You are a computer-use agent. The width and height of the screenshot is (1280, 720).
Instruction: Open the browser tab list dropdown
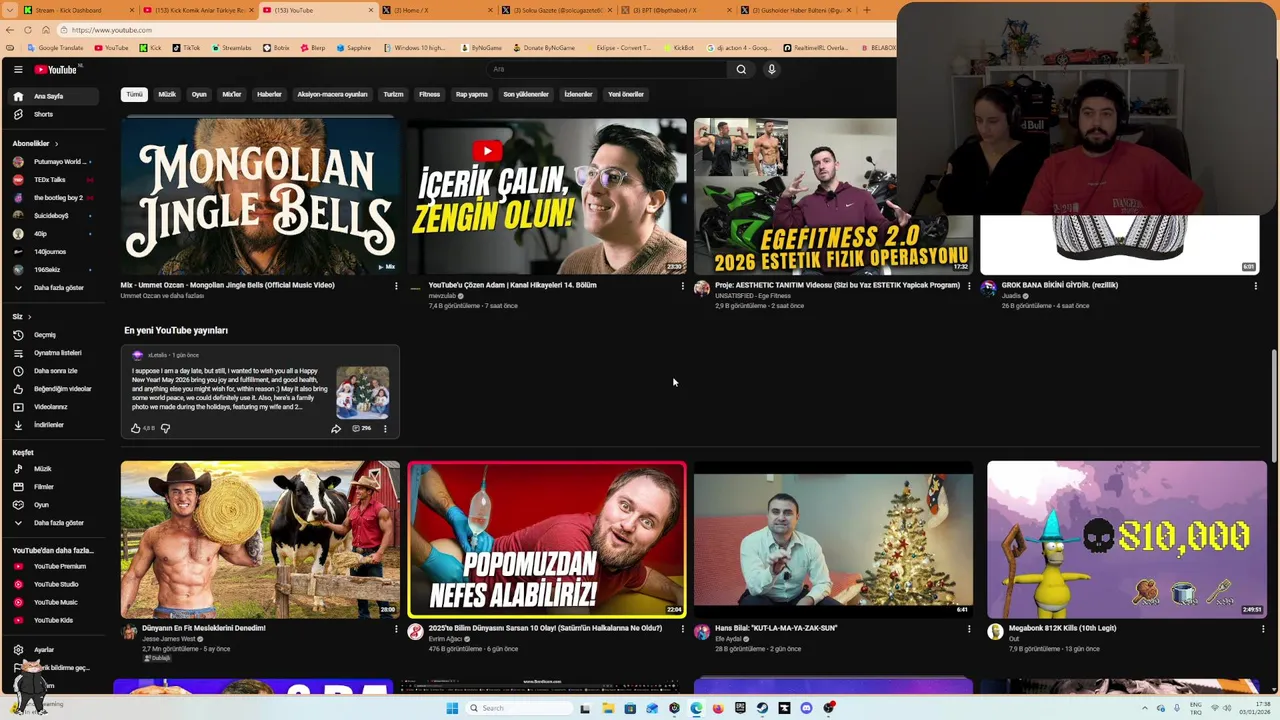point(9,10)
